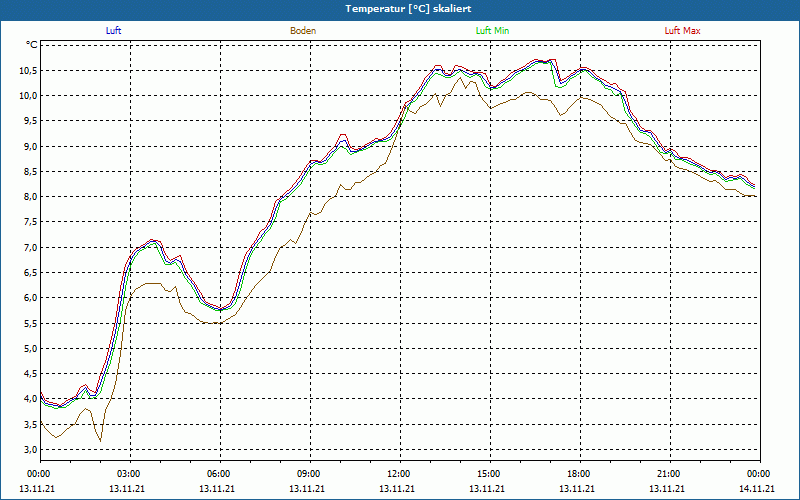Click the 06:00 time label
800x500 pixels.
(220, 474)
